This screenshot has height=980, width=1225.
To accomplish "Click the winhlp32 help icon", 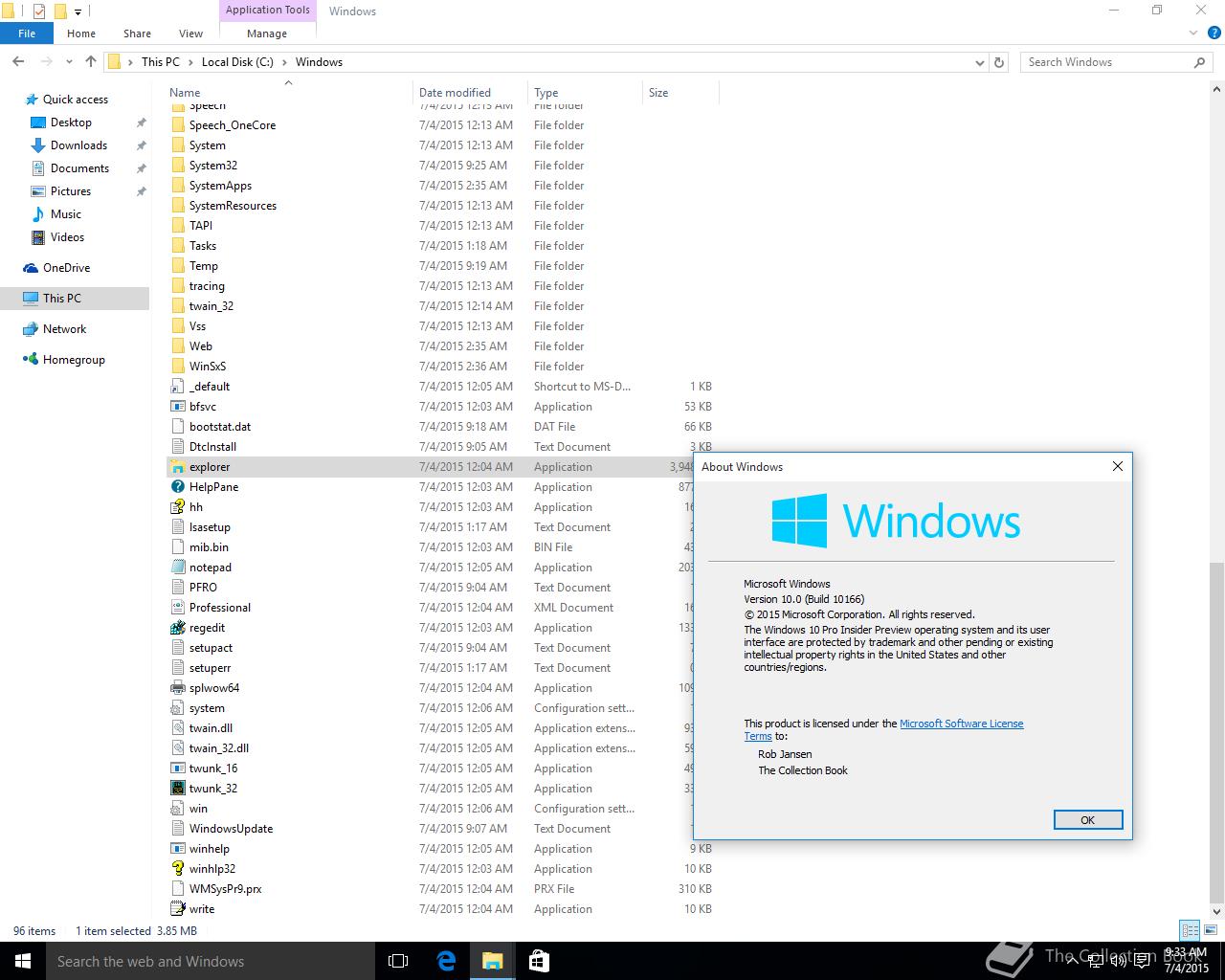I will tap(177, 869).
